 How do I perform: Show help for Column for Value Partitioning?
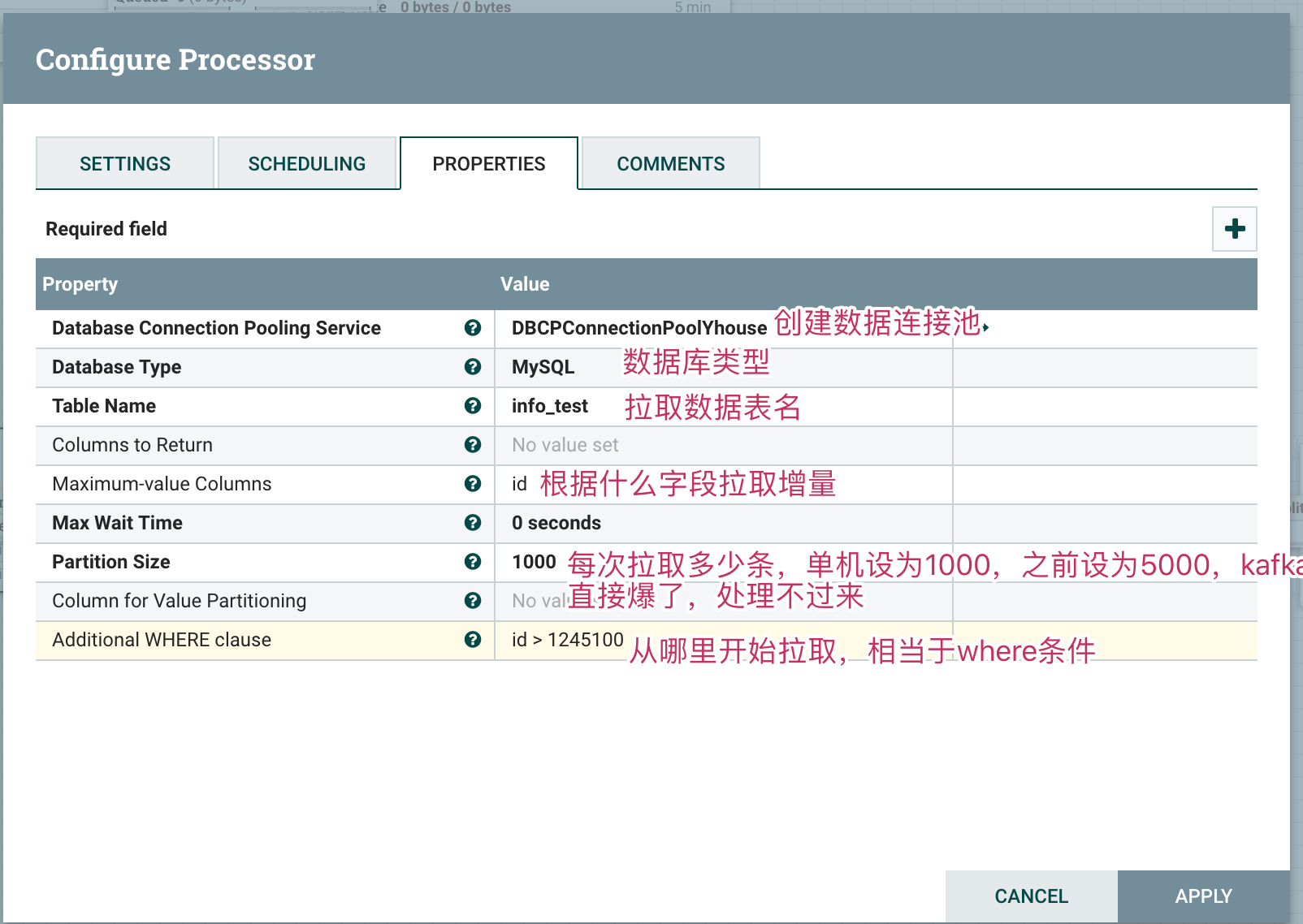point(473,600)
